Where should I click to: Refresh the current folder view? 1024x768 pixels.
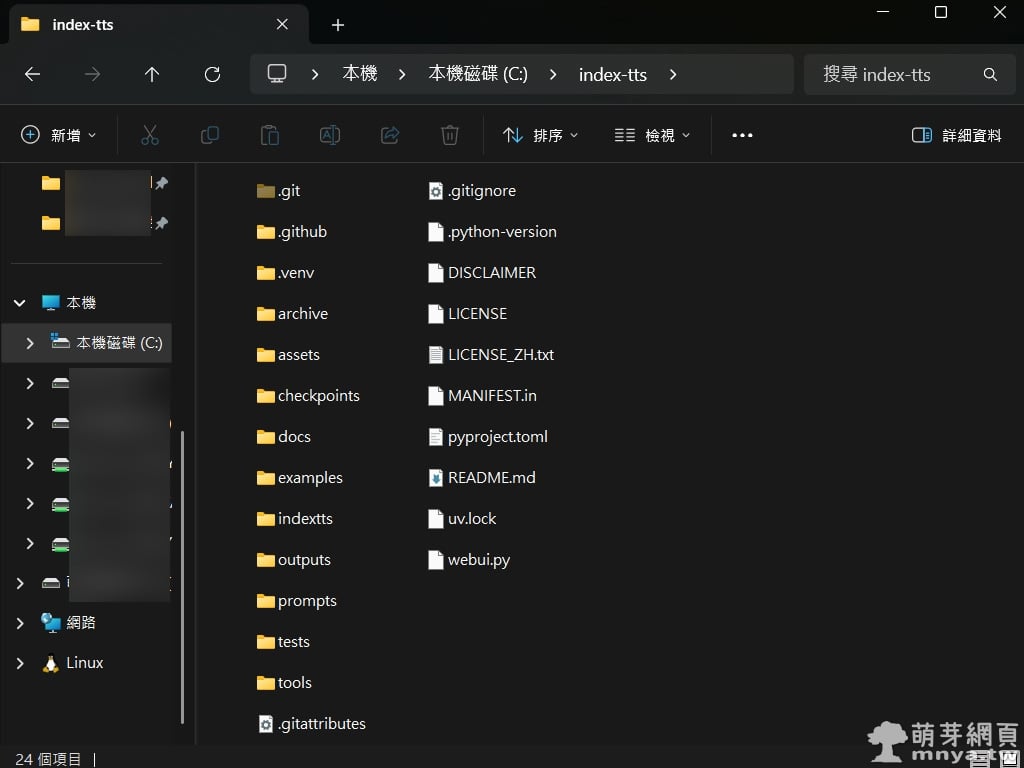pos(212,75)
